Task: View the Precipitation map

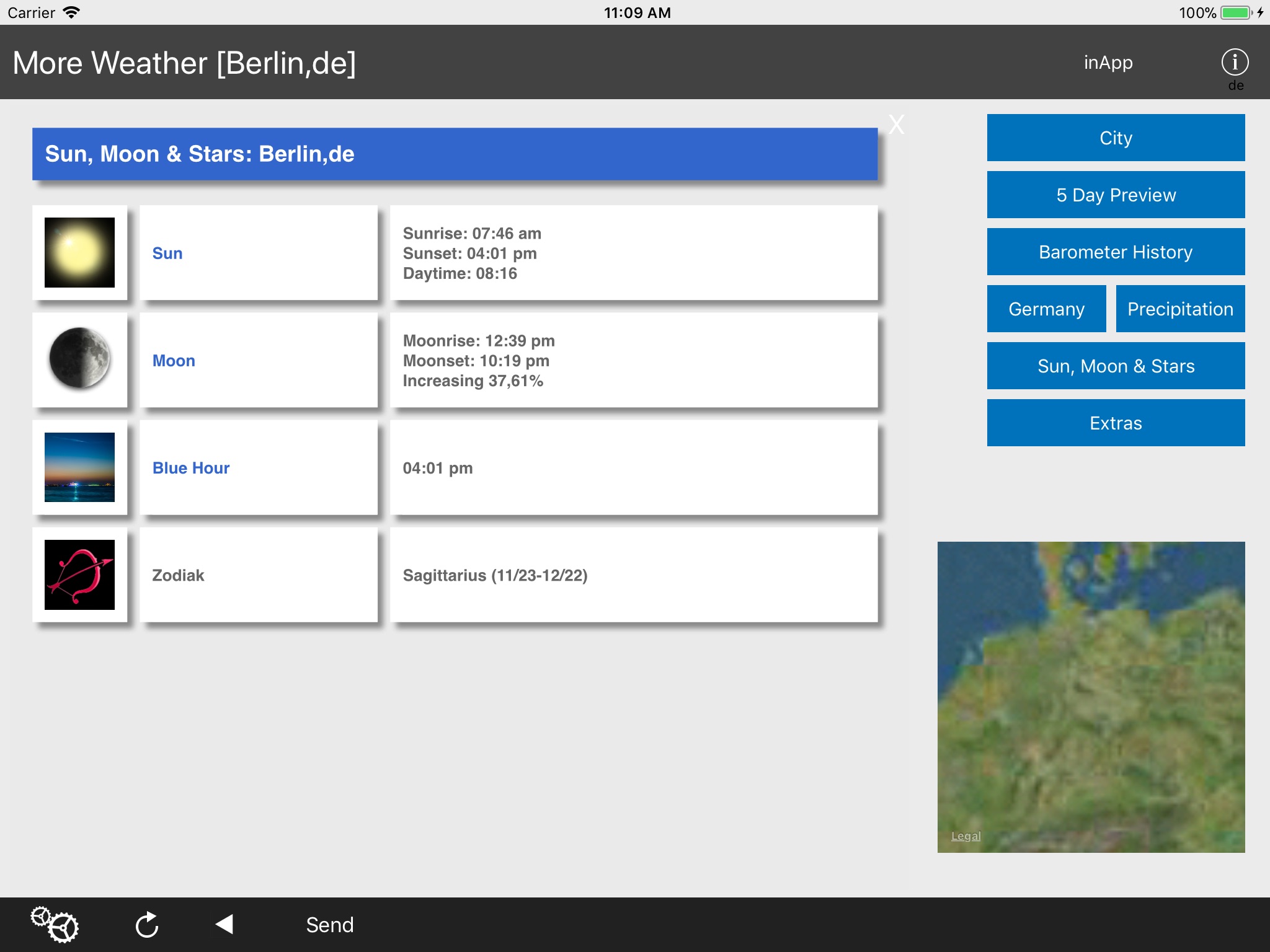Action: pyautogui.click(x=1179, y=309)
